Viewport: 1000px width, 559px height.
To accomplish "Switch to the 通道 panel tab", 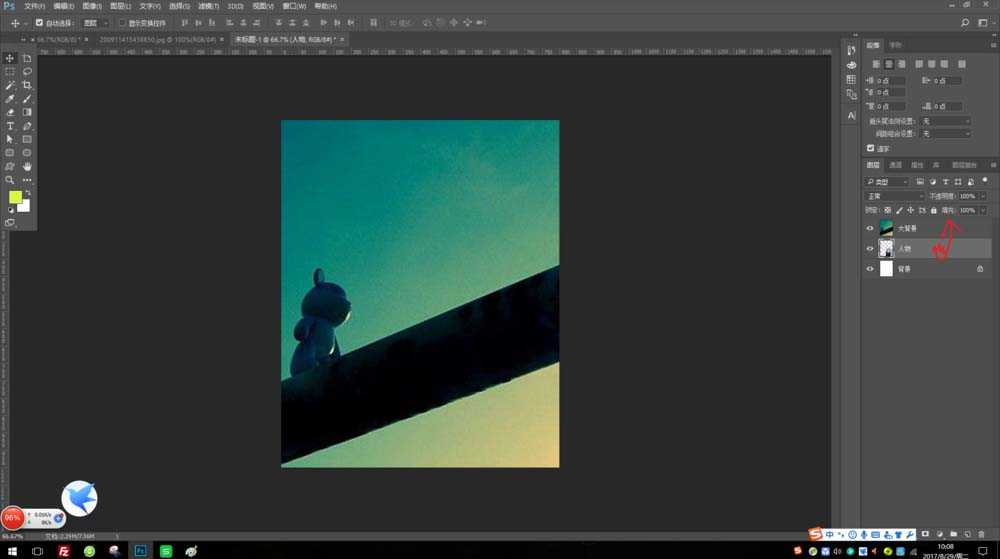I will tap(895, 165).
